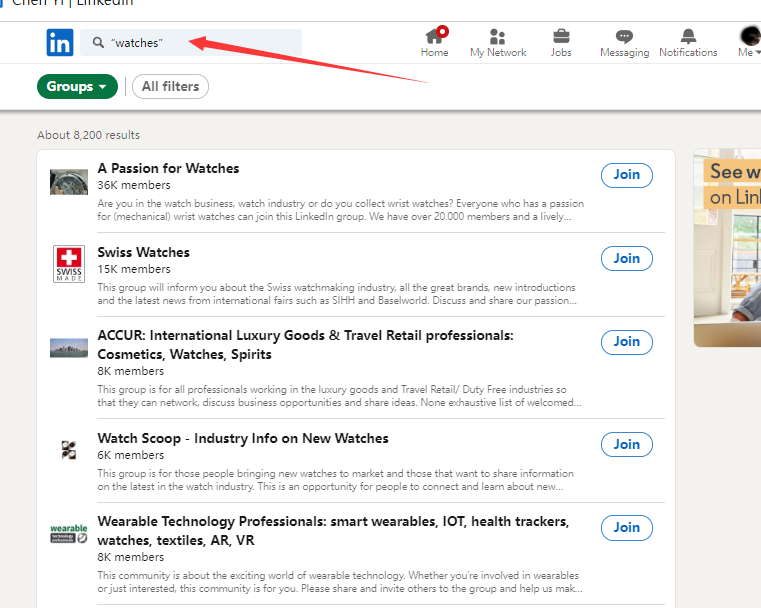The height and width of the screenshot is (608, 761).
Task: Click the Swiss Watches group description
Action: pyautogui.click(x=337, y=294)
